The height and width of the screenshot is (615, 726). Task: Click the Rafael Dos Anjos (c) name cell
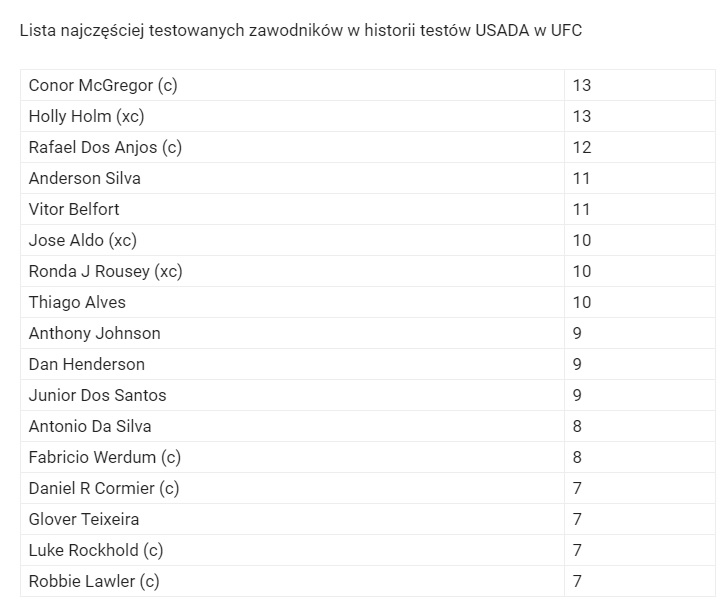click(292, 147)
